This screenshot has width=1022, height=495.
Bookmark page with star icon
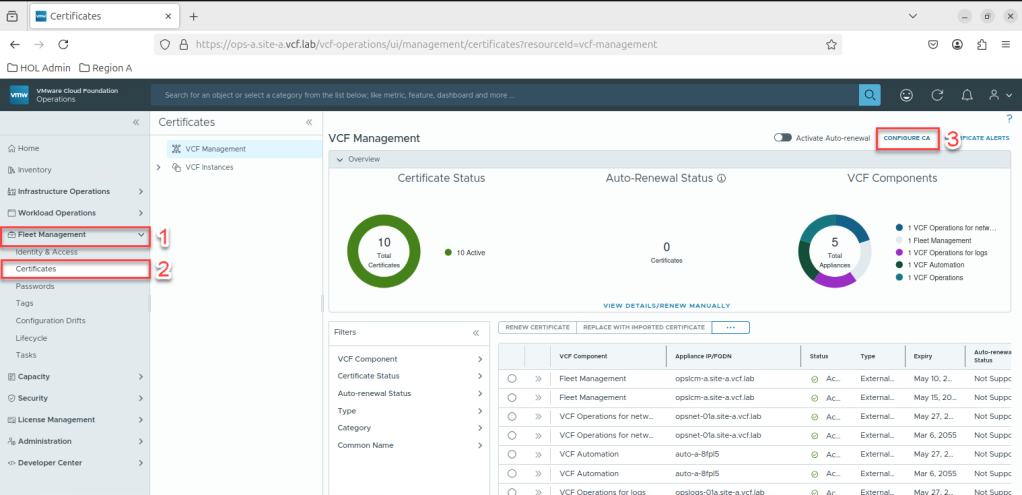tap(831, 44)
